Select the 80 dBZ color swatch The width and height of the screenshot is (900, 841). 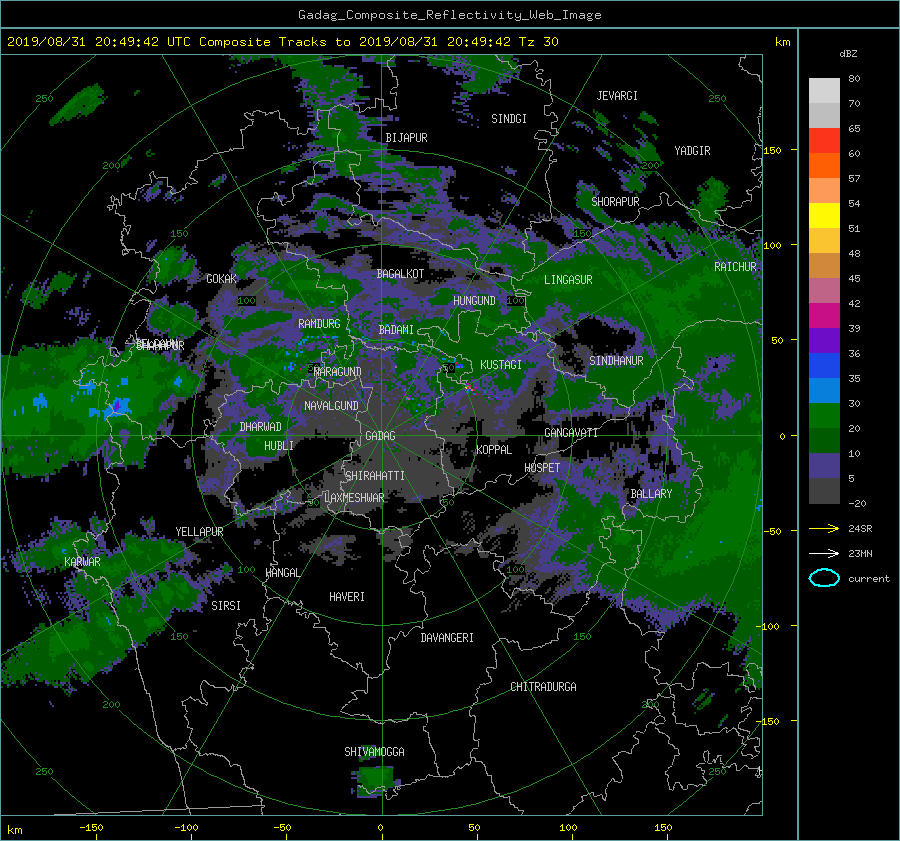824,90
